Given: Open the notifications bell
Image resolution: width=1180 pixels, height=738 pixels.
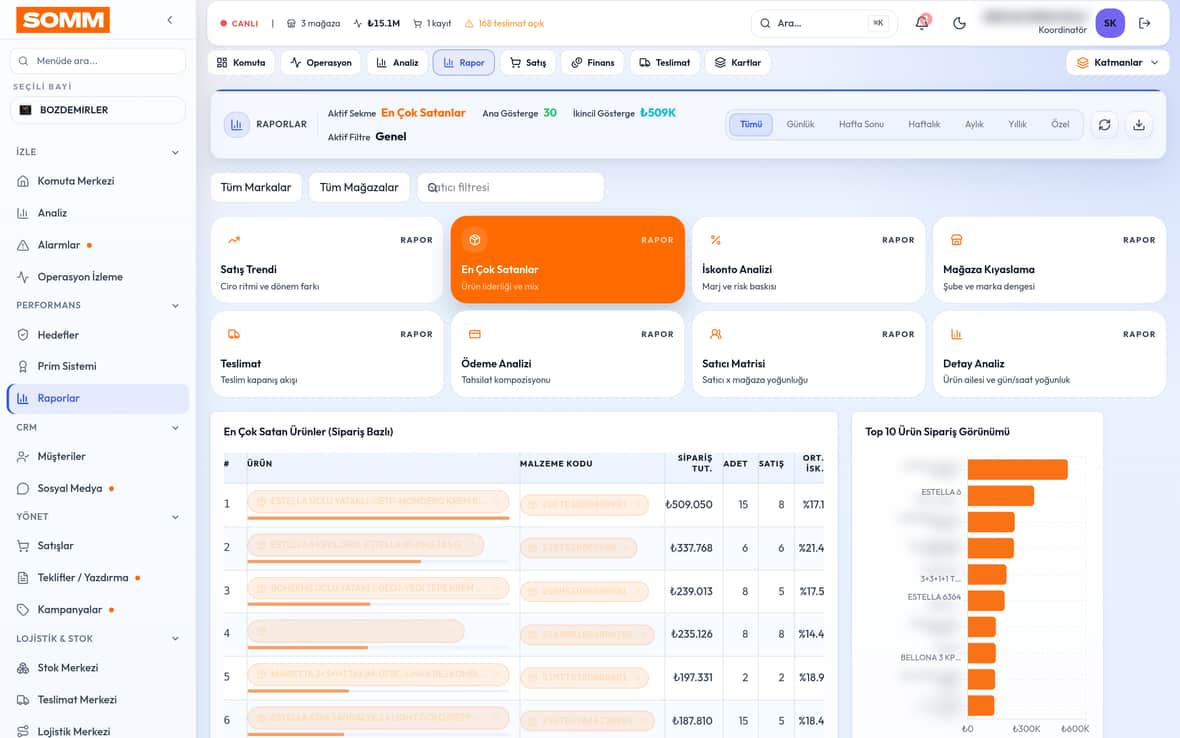Looking at the screenshot, I should 922,23.
